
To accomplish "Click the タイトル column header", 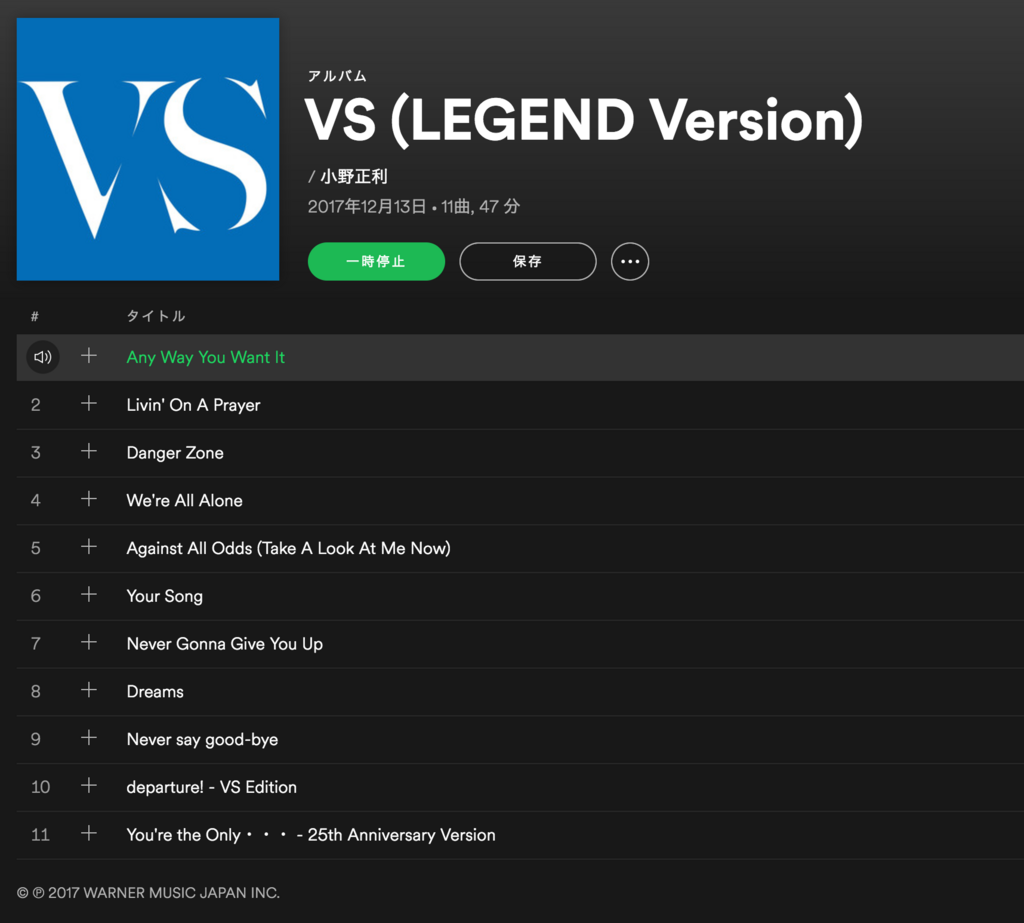I will point(155,316).
